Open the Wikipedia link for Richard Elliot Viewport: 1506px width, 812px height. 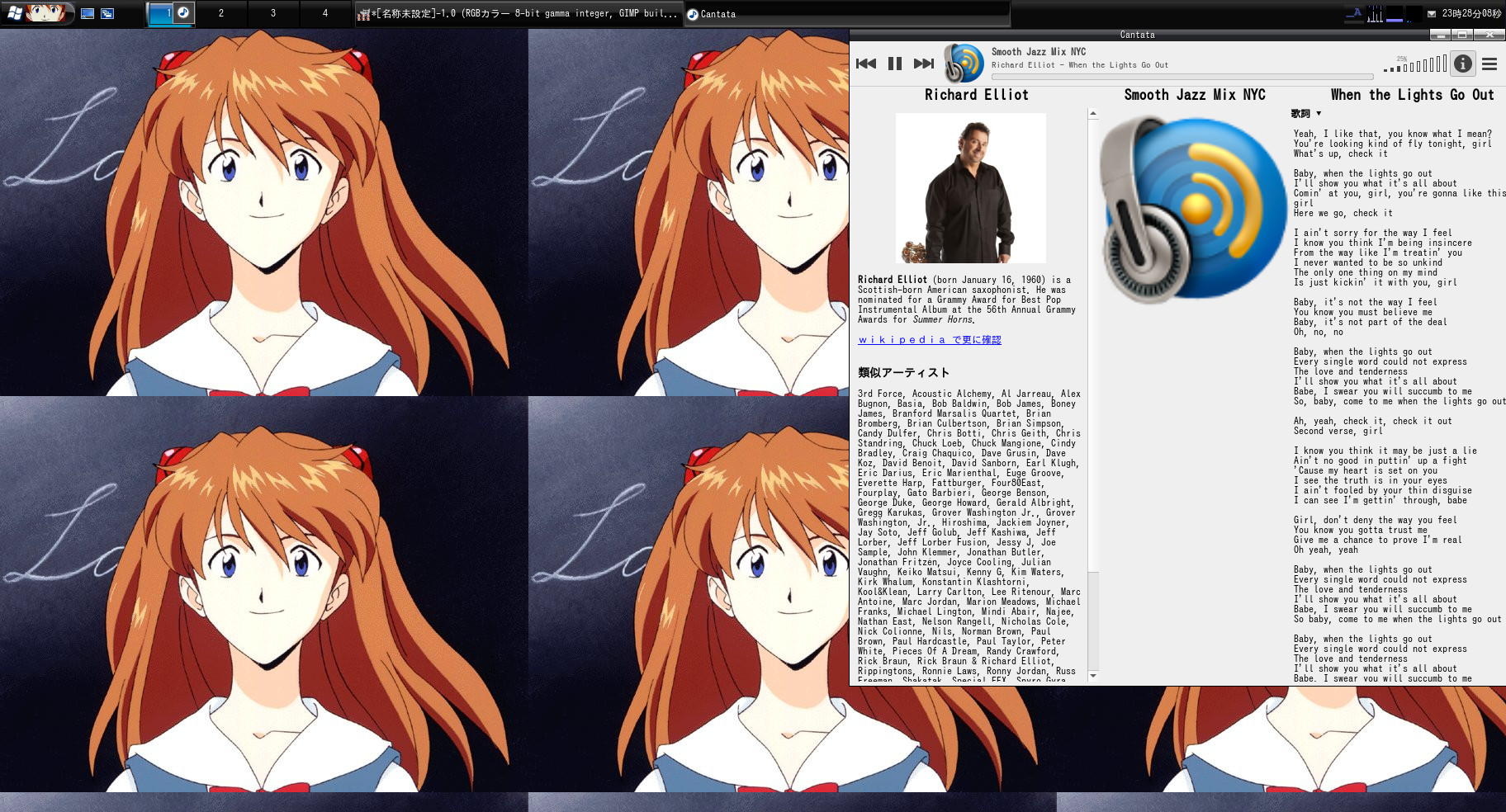[x=929, y=340]
